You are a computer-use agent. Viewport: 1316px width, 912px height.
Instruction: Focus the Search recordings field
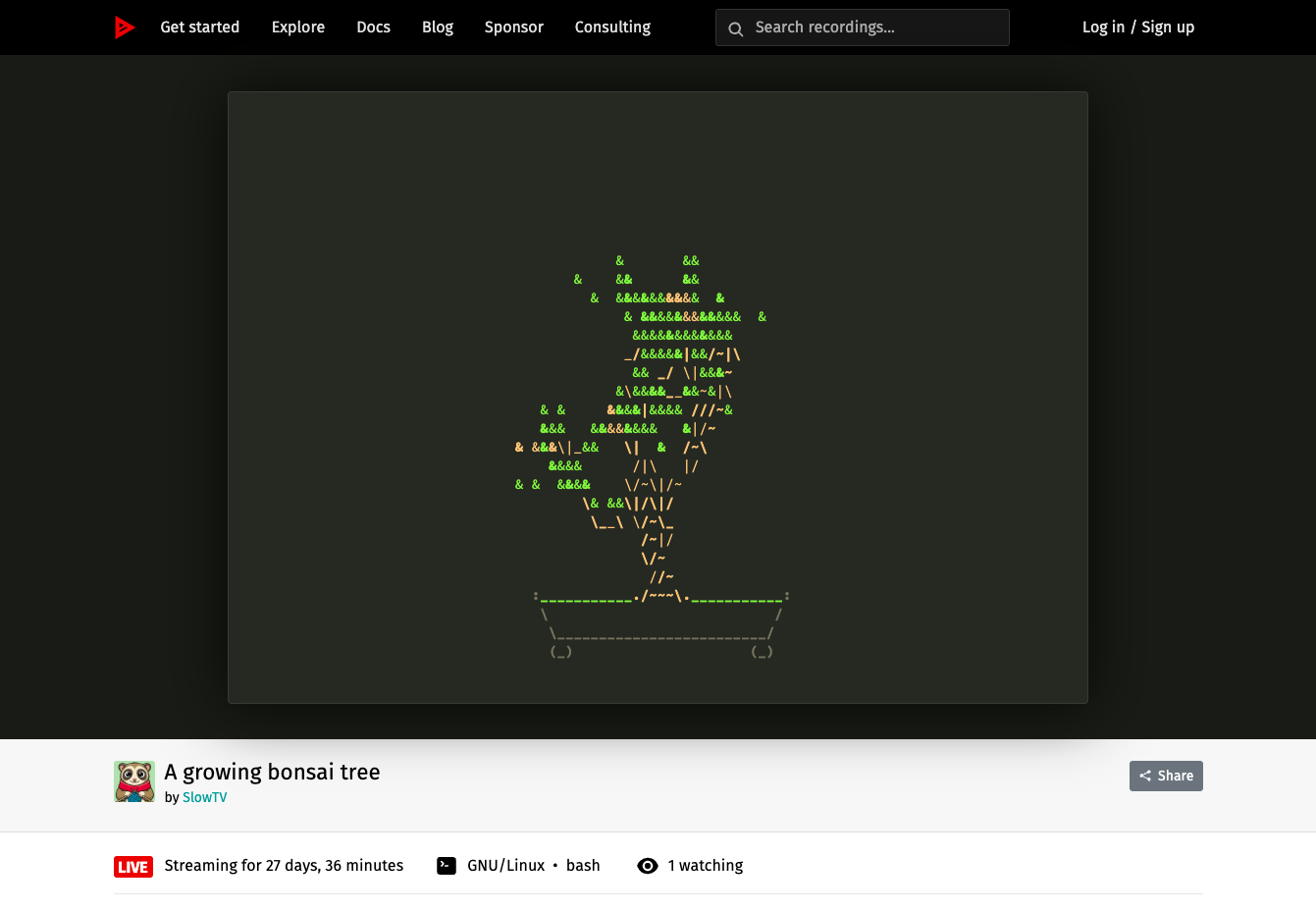pyautogui.click(x=863, y=27)
